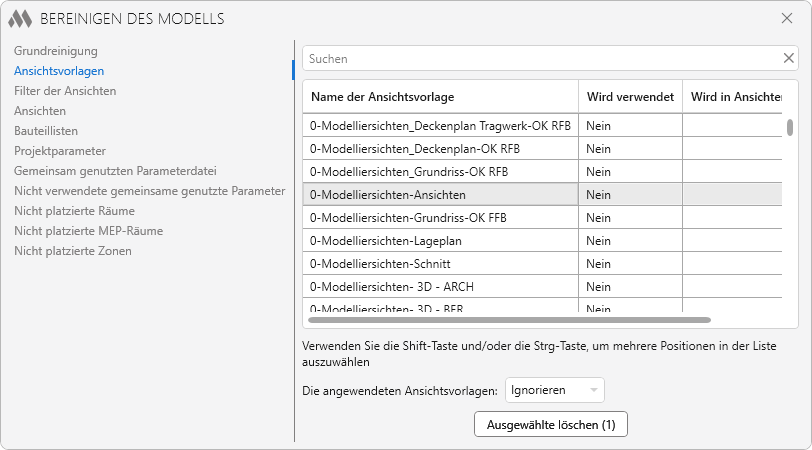Open Nicht platzierte Zonen entry

[x=72, y=251]
